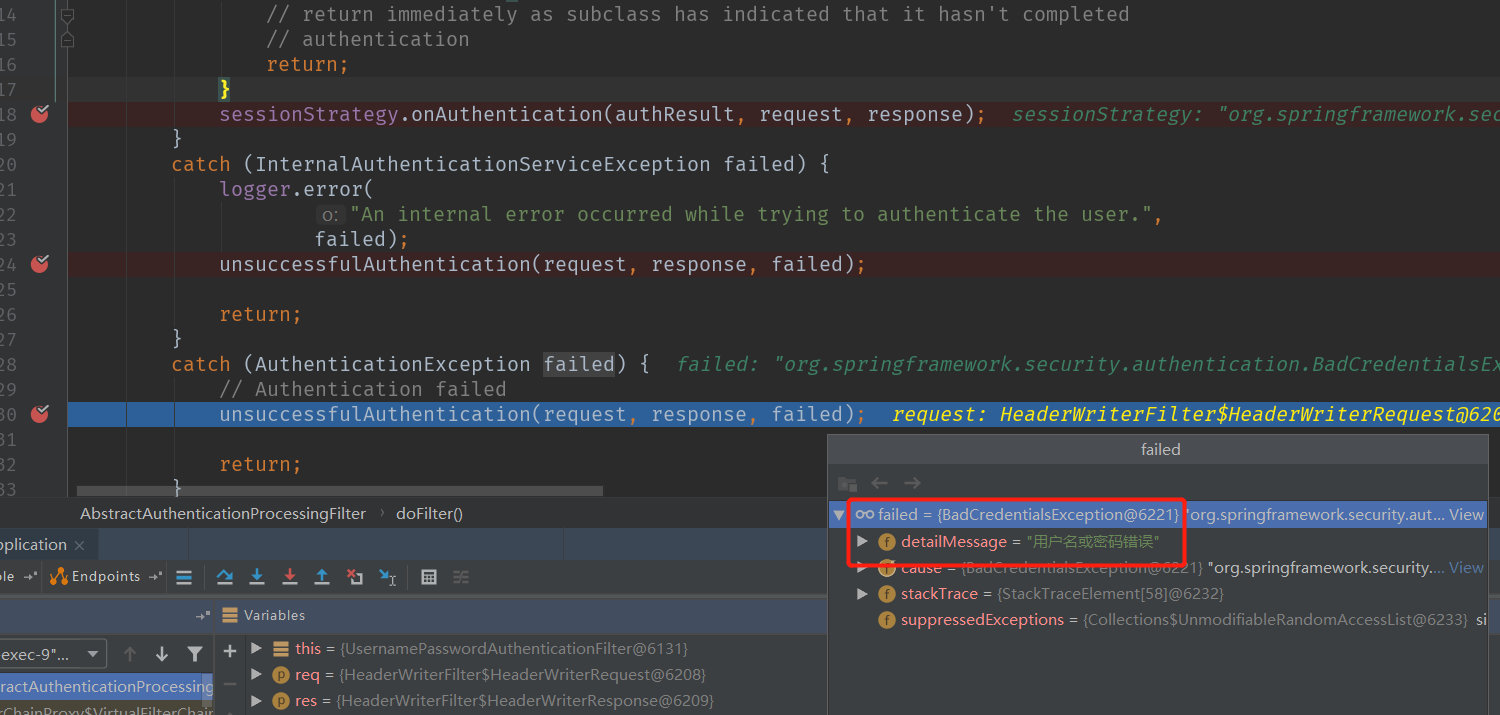Expand the 'res' variable node
The height and width of the screenshot is (715, 1500).
pos(257,700)
